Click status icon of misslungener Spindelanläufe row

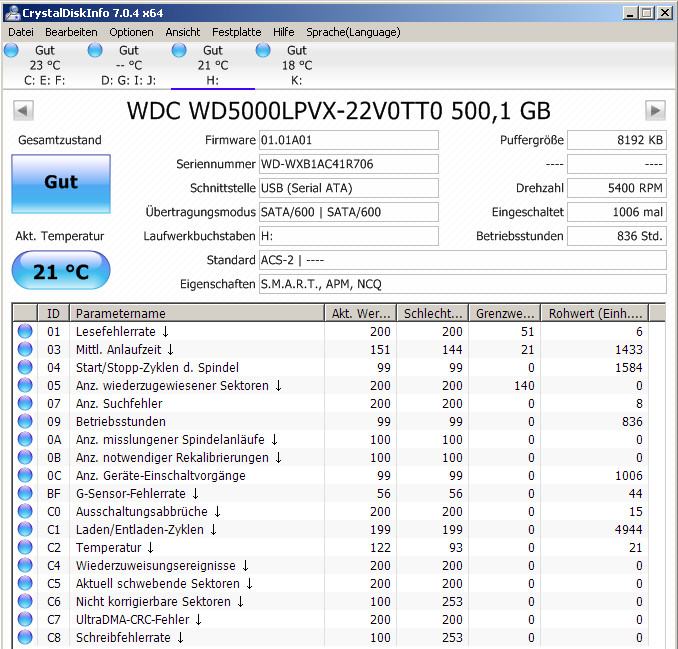tap(25, 439)
